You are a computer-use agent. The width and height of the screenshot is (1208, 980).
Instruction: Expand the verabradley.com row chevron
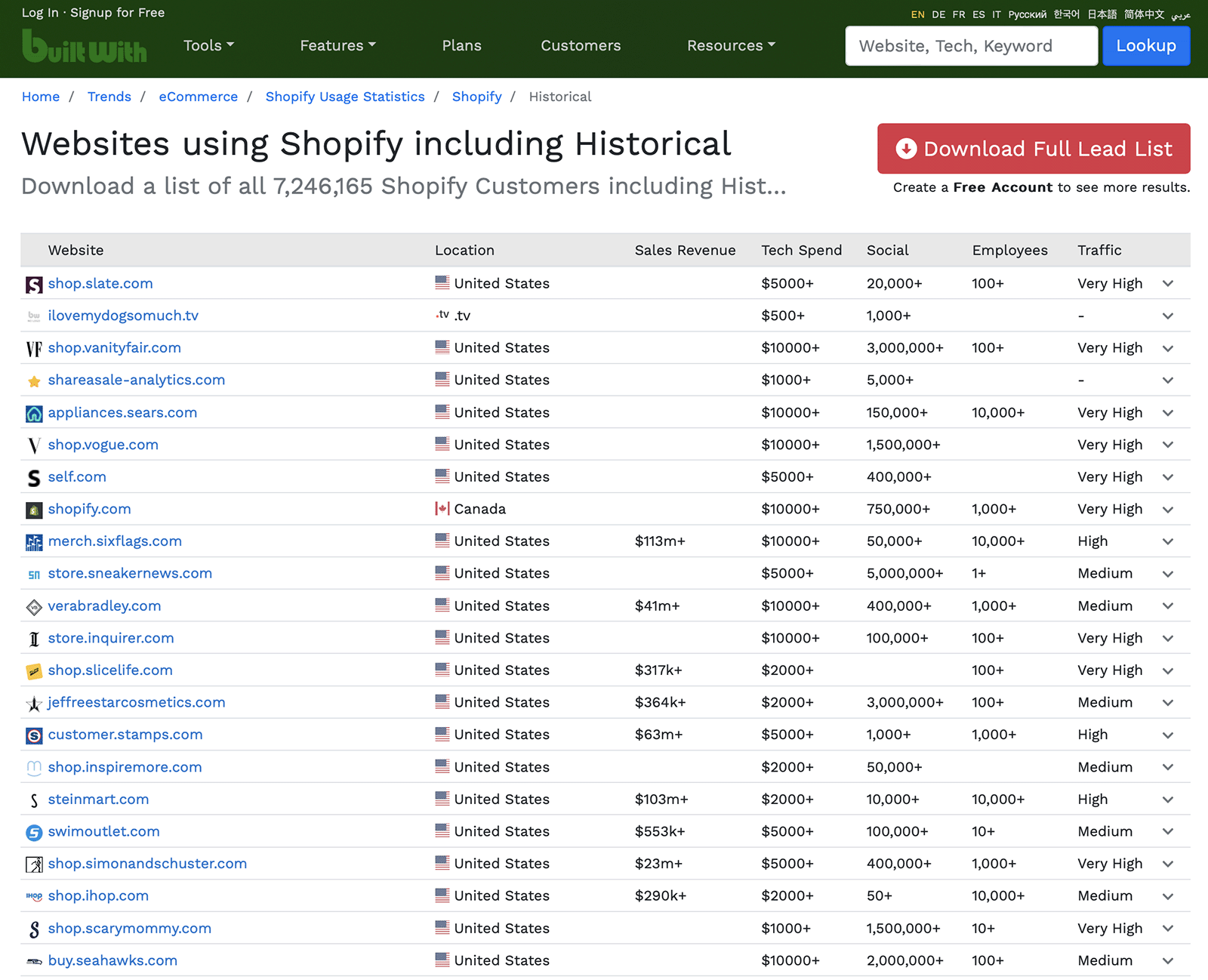(x=1168, y=606)
